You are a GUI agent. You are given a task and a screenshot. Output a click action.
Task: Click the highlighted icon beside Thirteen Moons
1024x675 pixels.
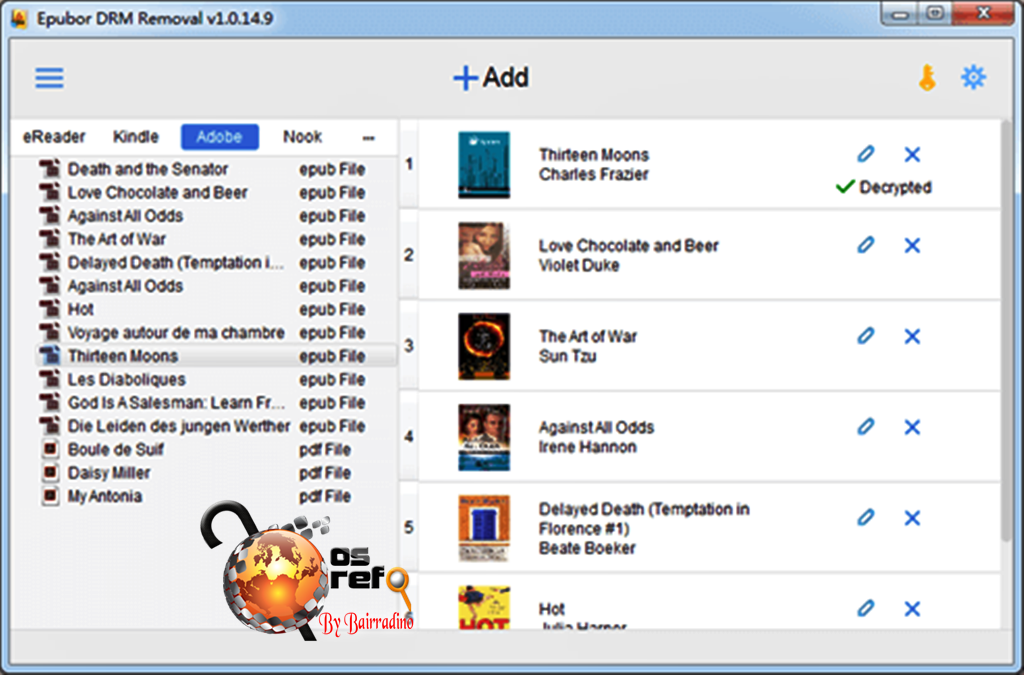(50, 356)
